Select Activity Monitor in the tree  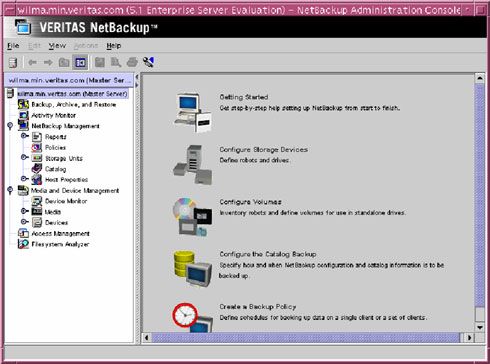click(53, 115)
